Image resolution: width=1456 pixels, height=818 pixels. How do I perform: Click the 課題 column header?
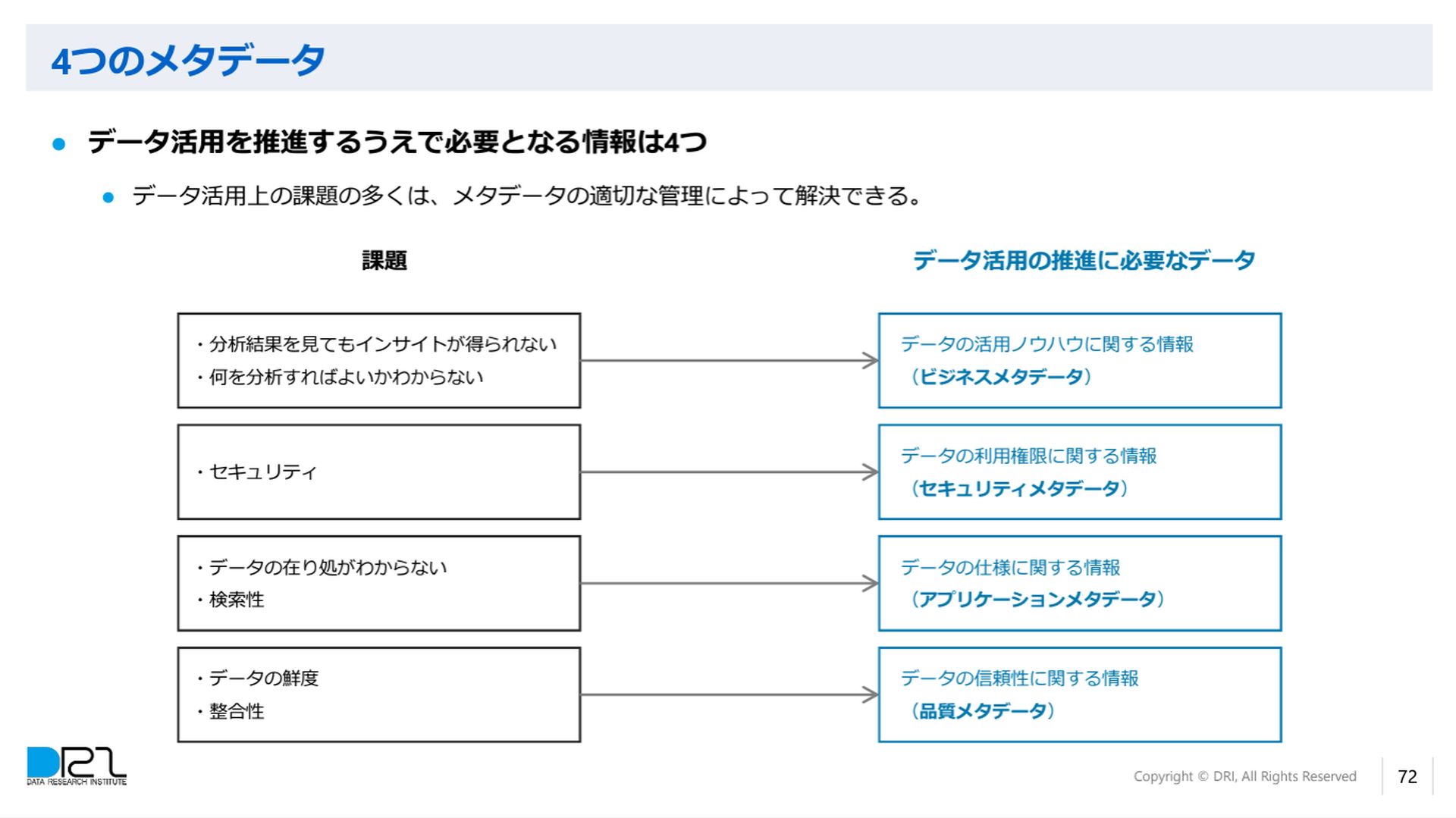[x=384, y=261]
